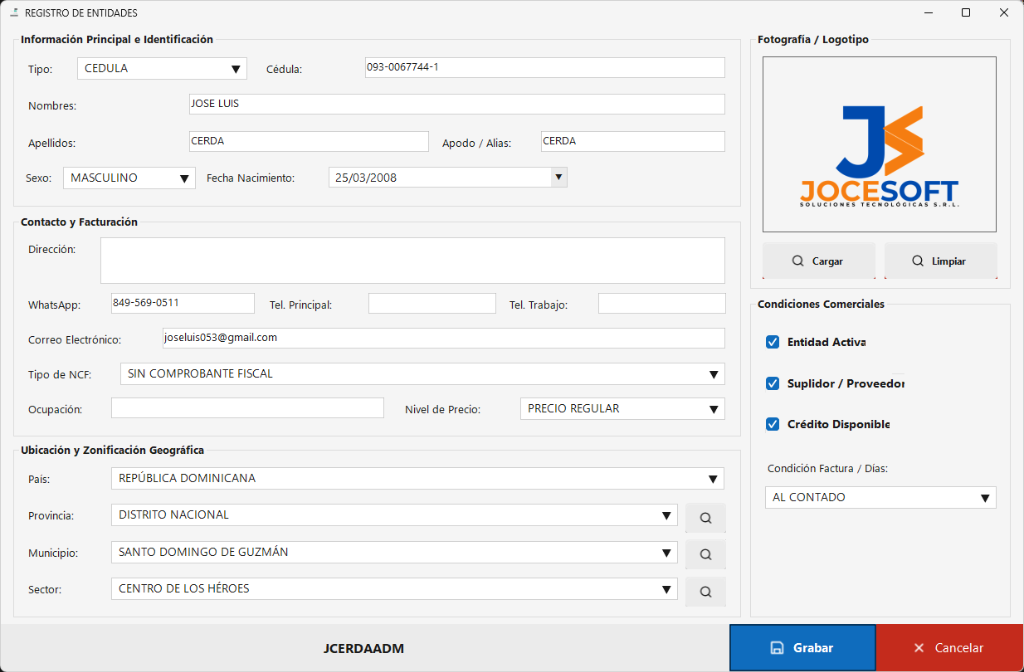Open the Tipo dropdown showing CEDULA
The width and height of the screenshot is (1024, 672).
(x=162, y=69)
